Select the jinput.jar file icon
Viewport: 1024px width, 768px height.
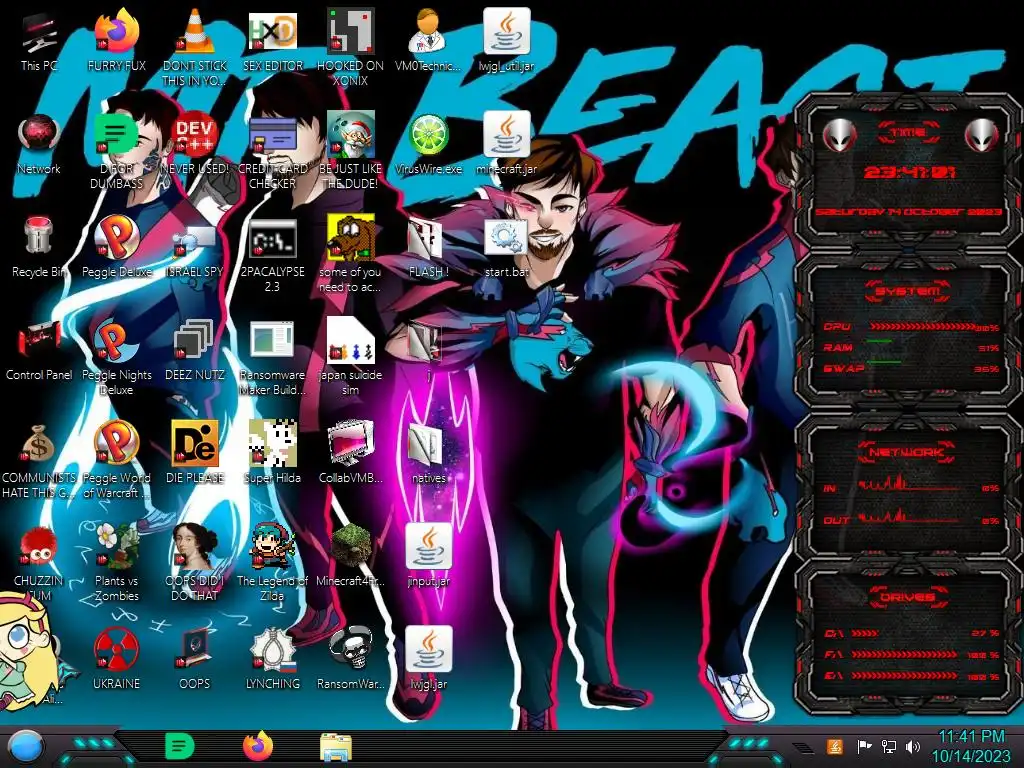pyautogui.click(x=428, y=546)
